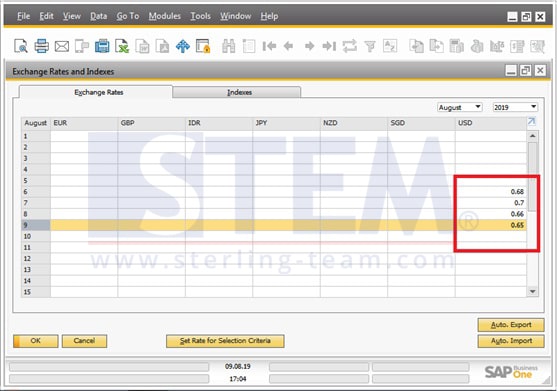Click the EUR column header
Screen dimensions: 557x391
[x=84, y=123]
